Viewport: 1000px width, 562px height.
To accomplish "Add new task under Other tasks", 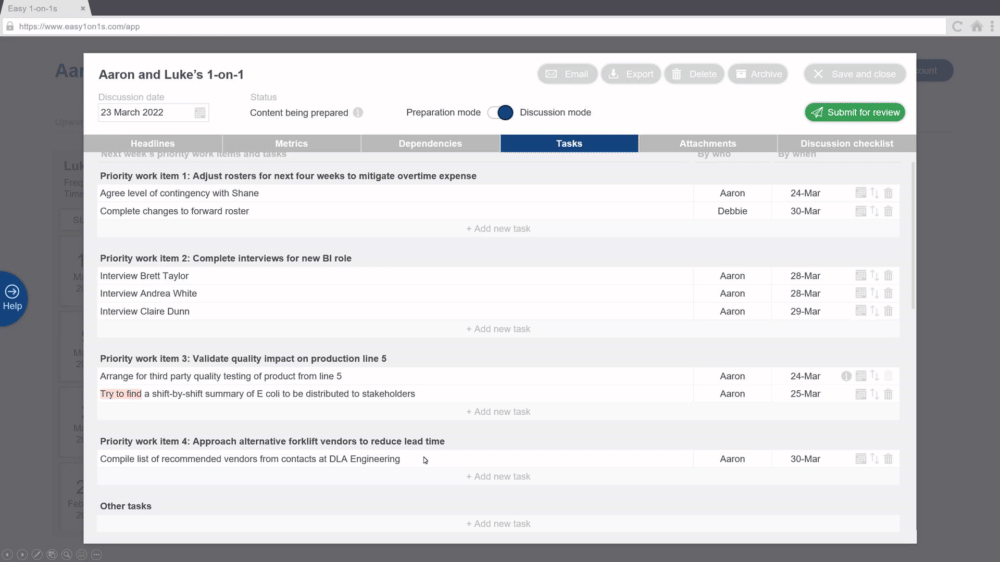I will point(498,524).
